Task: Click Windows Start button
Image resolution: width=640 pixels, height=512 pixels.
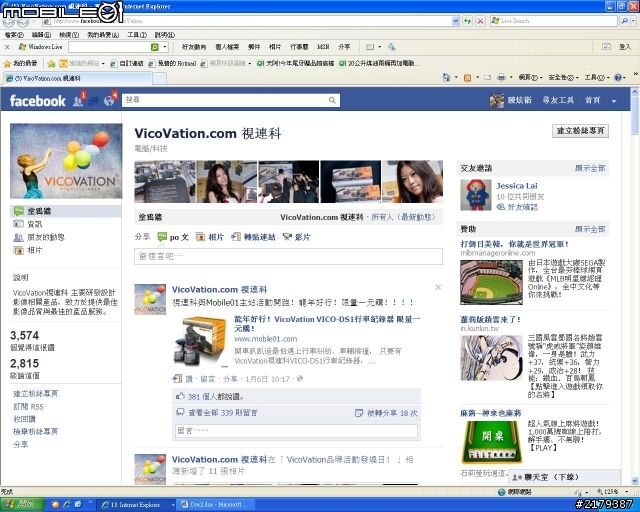Action: coord(22,505)
